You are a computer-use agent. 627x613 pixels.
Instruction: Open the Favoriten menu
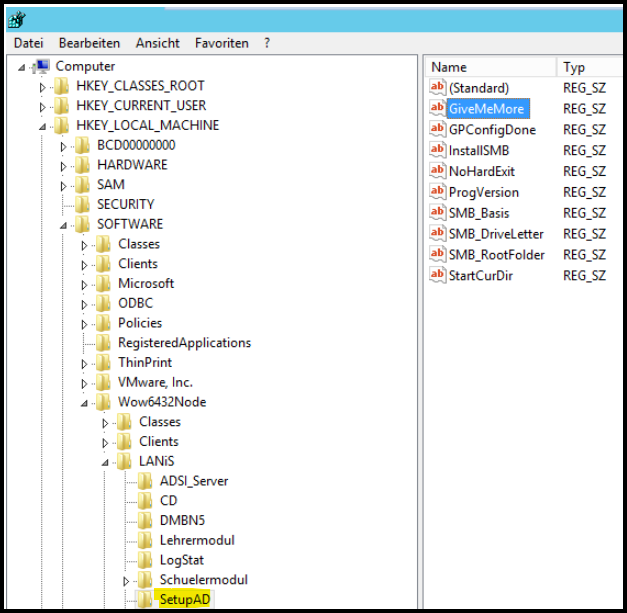point(222,43)
